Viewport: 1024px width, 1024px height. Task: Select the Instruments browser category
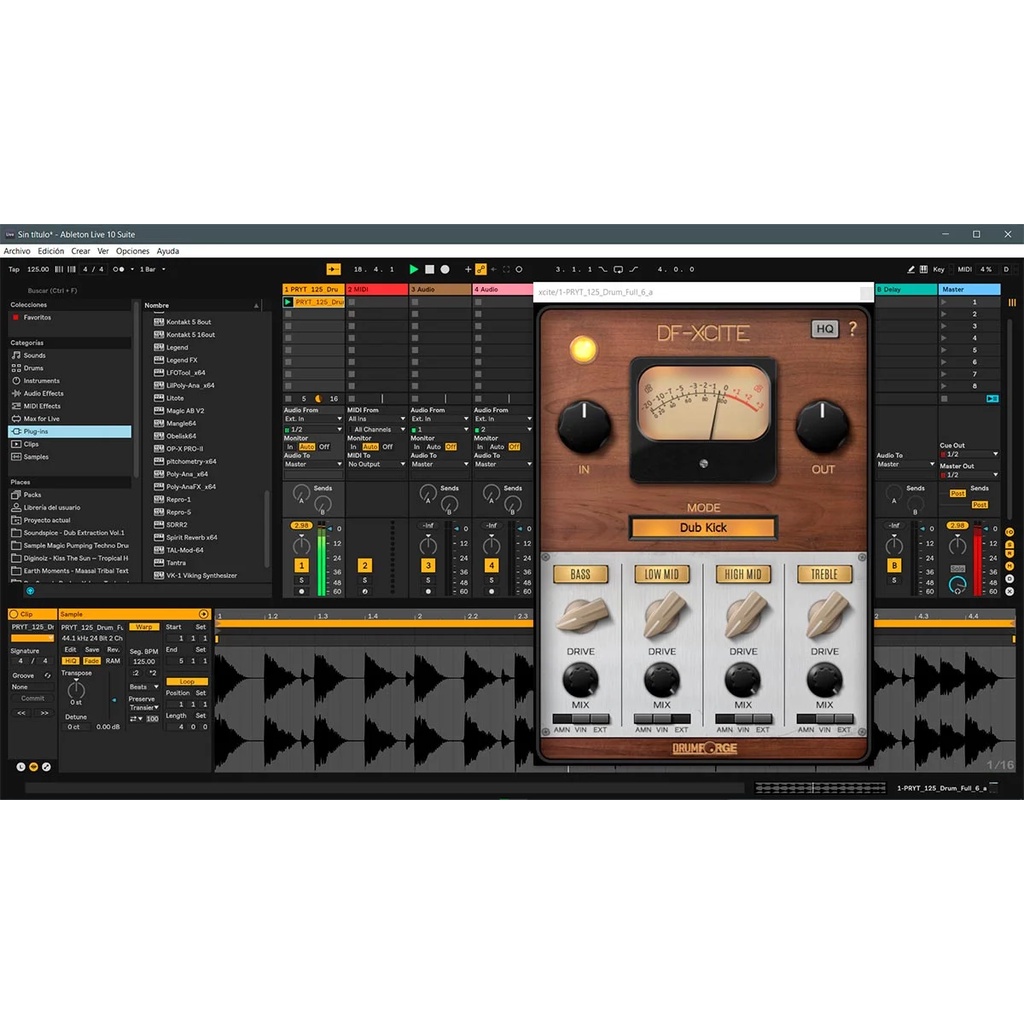(x=41, y=381)
